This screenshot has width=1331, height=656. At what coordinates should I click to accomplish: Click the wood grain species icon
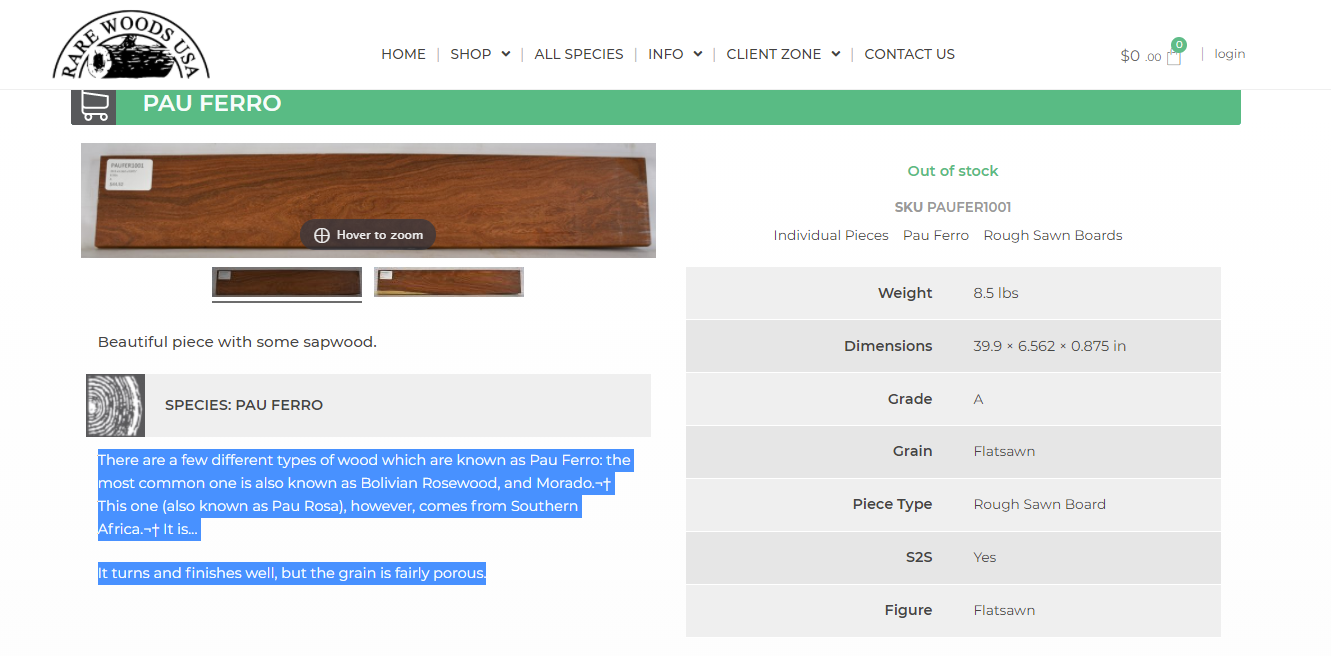(116, 405)
